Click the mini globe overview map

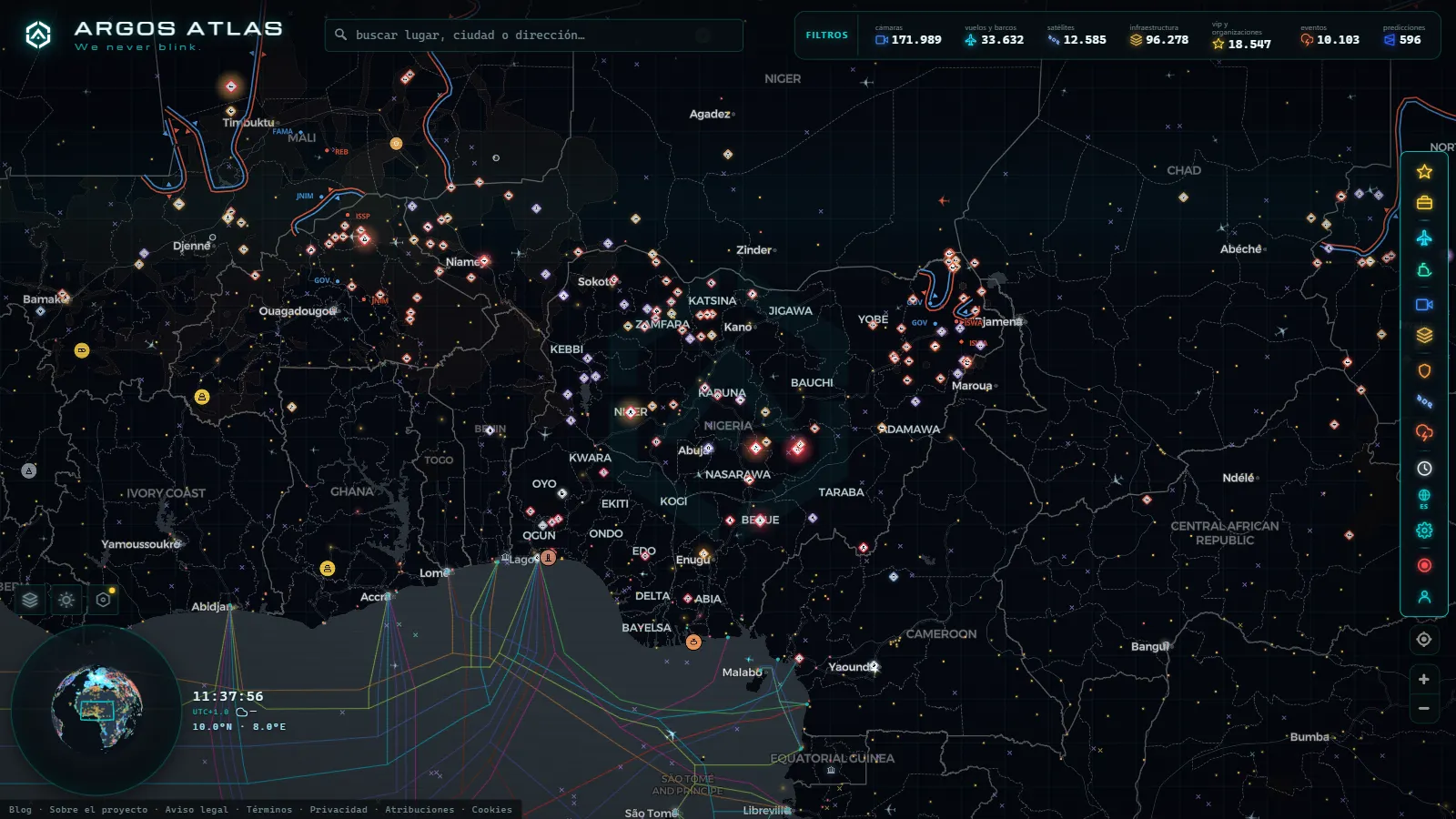pos(96,708)
